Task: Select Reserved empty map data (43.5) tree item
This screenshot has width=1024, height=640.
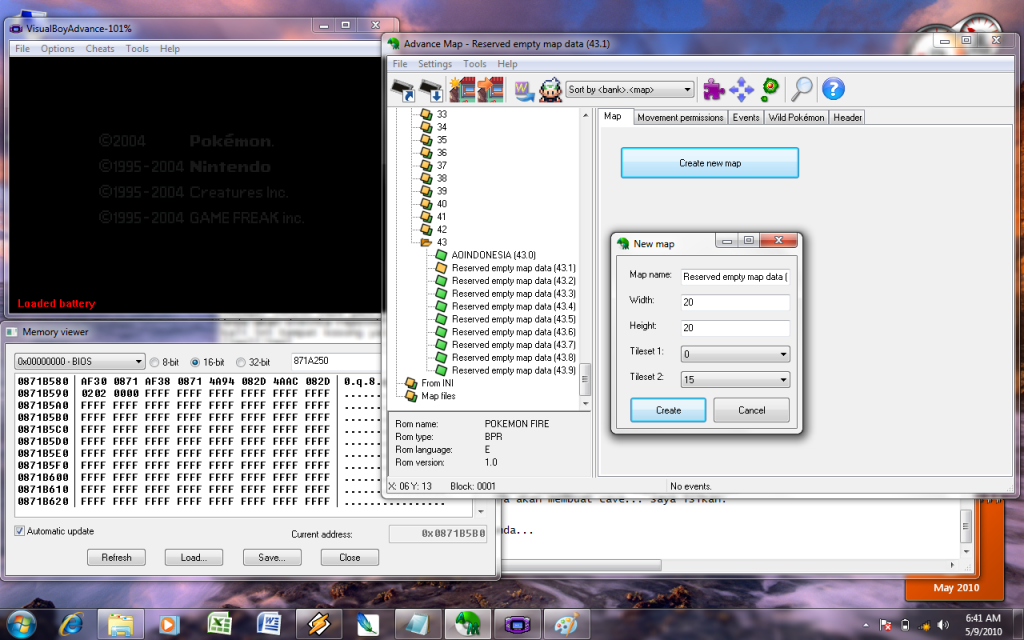Action: pyautogui.click(x=513, y=319)
